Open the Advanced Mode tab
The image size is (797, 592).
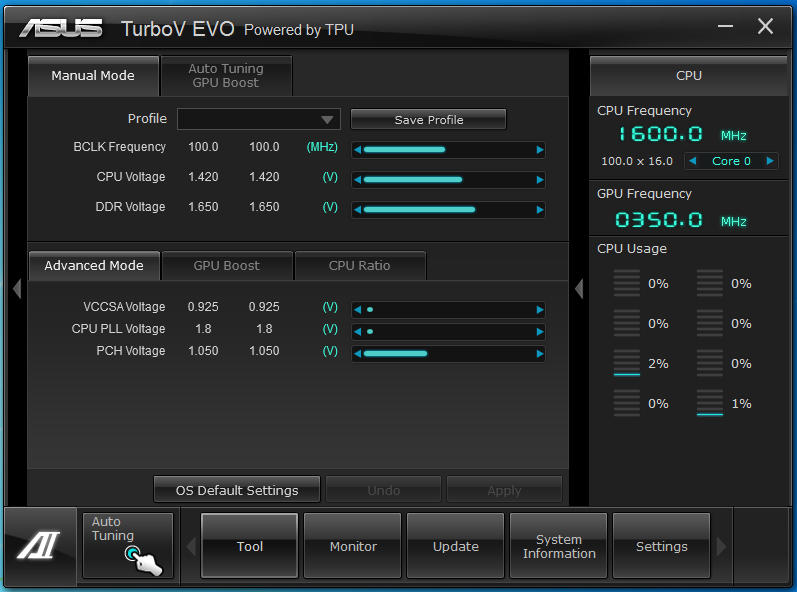pyautogui.click(x=94, y=266)
